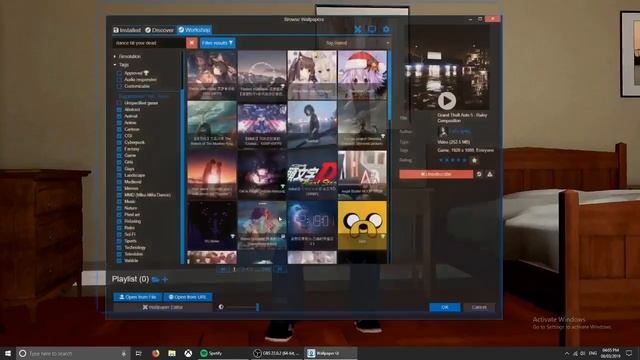640x360 pixels.
Task: Click the plus icon next to Playlist
Action: click(165, 280)
